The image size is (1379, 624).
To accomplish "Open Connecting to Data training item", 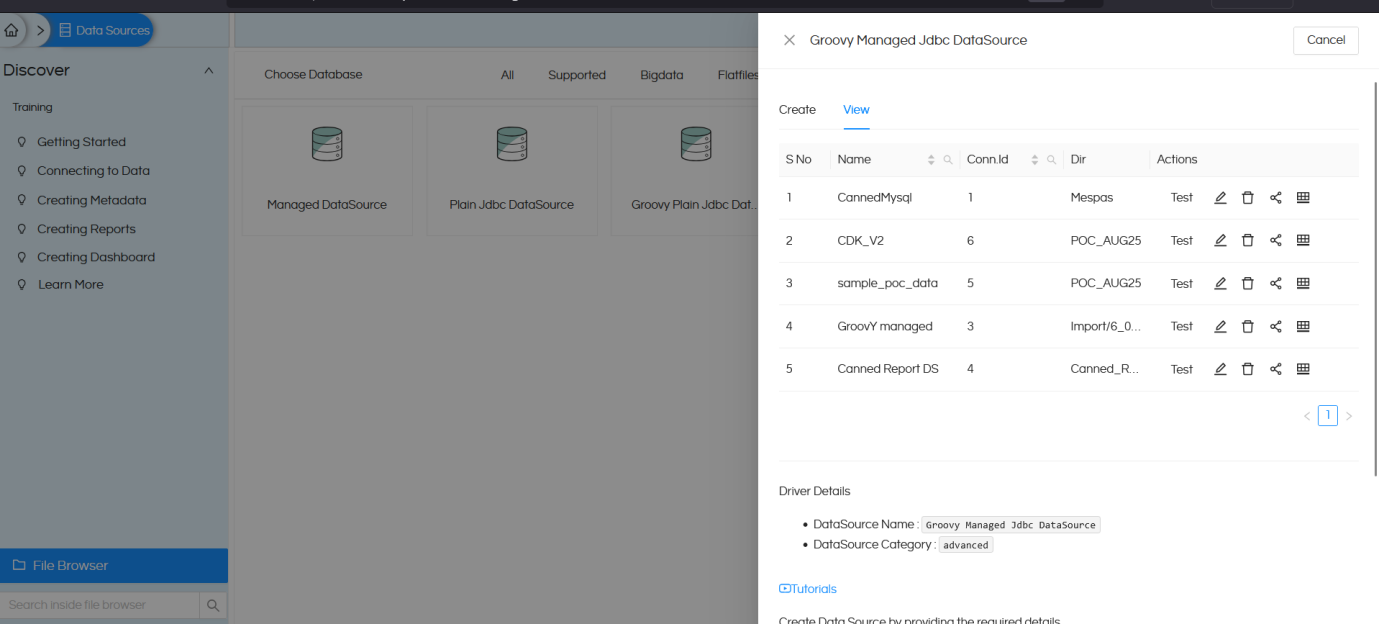I will click(x=93, y=171).
